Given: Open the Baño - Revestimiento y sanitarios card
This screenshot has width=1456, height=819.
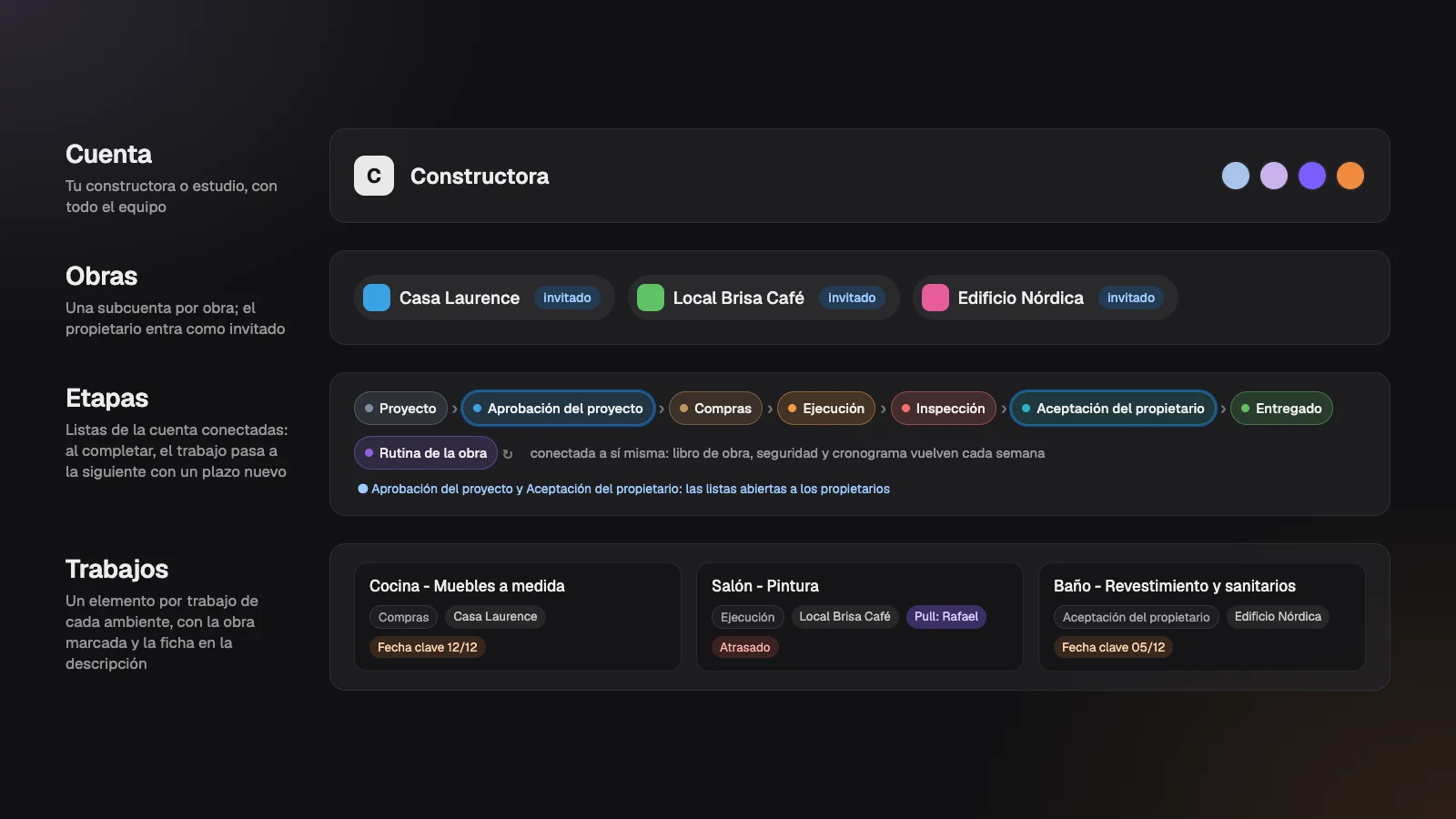Looking at the screenshot, I should coord(1202,617).
